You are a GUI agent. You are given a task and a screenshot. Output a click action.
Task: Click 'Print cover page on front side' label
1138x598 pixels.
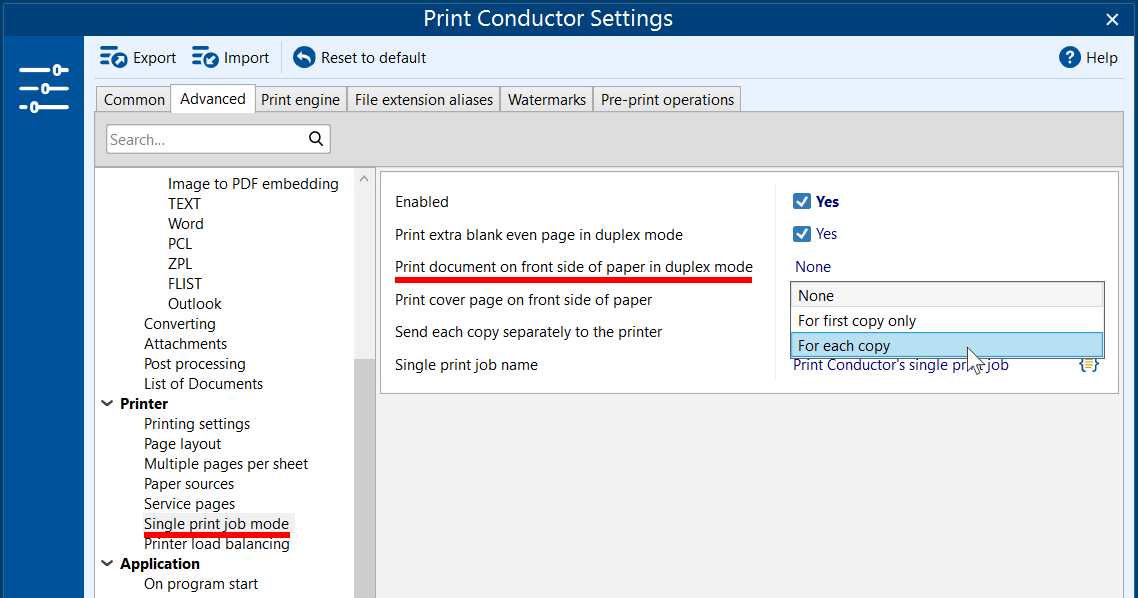(x=523, y=300)
